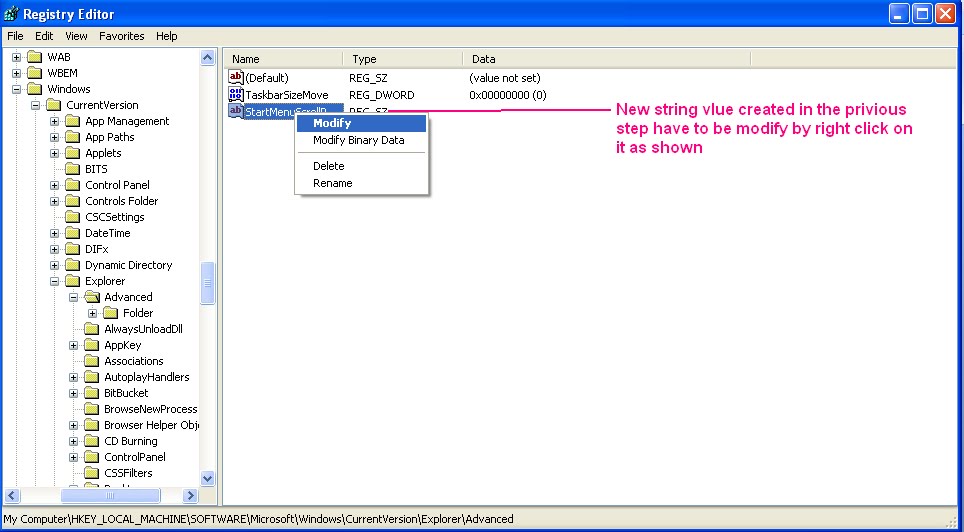Click the Explorer folder icon
Screen dimensions: 964x532
[73, 281]
